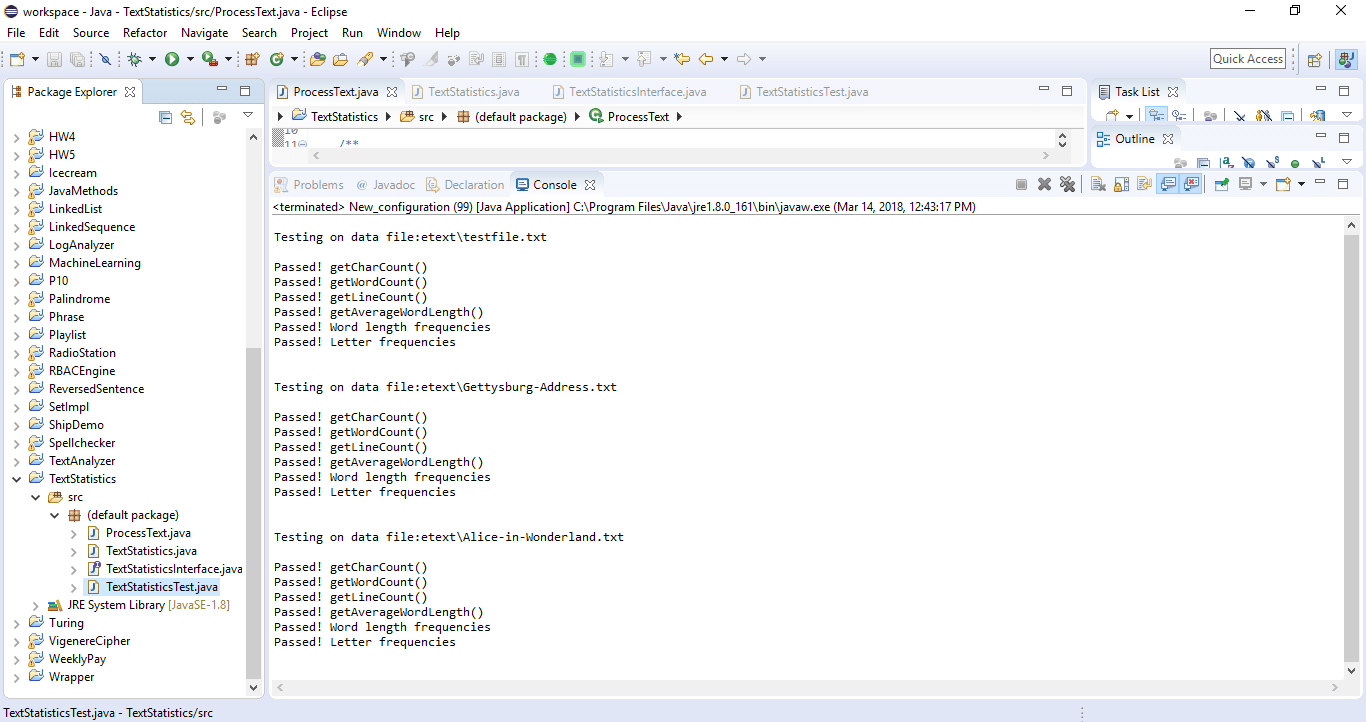The width and height of the screenshot is (1366, 722).
Task: Click the Open Task folder icon
Action: click(341, 59)
